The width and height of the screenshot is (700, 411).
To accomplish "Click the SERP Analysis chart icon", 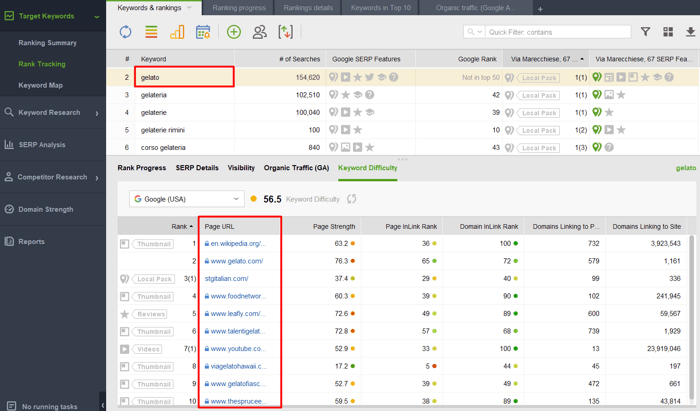I will (x=9, y=145).
